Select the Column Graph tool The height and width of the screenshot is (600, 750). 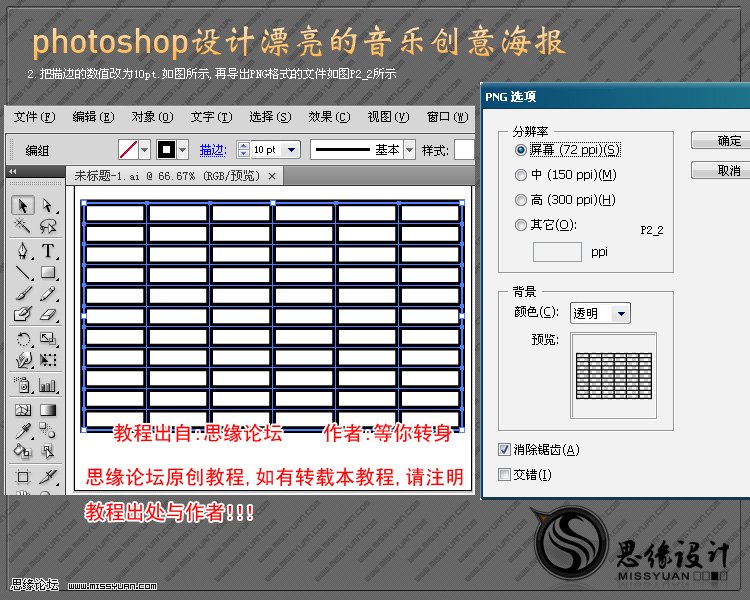point(48,385)
